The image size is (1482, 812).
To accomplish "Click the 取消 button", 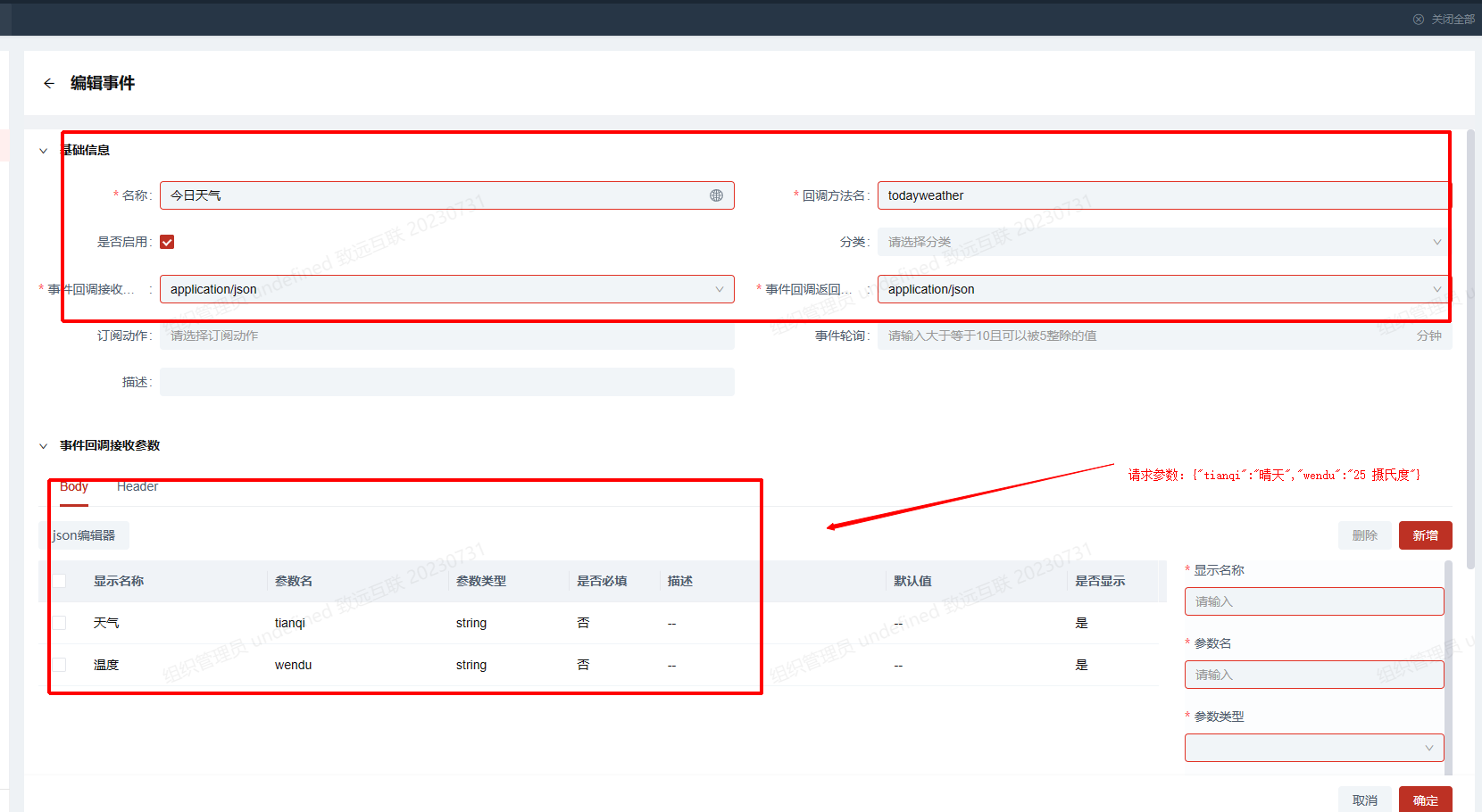I will [x=1364, y=800].
